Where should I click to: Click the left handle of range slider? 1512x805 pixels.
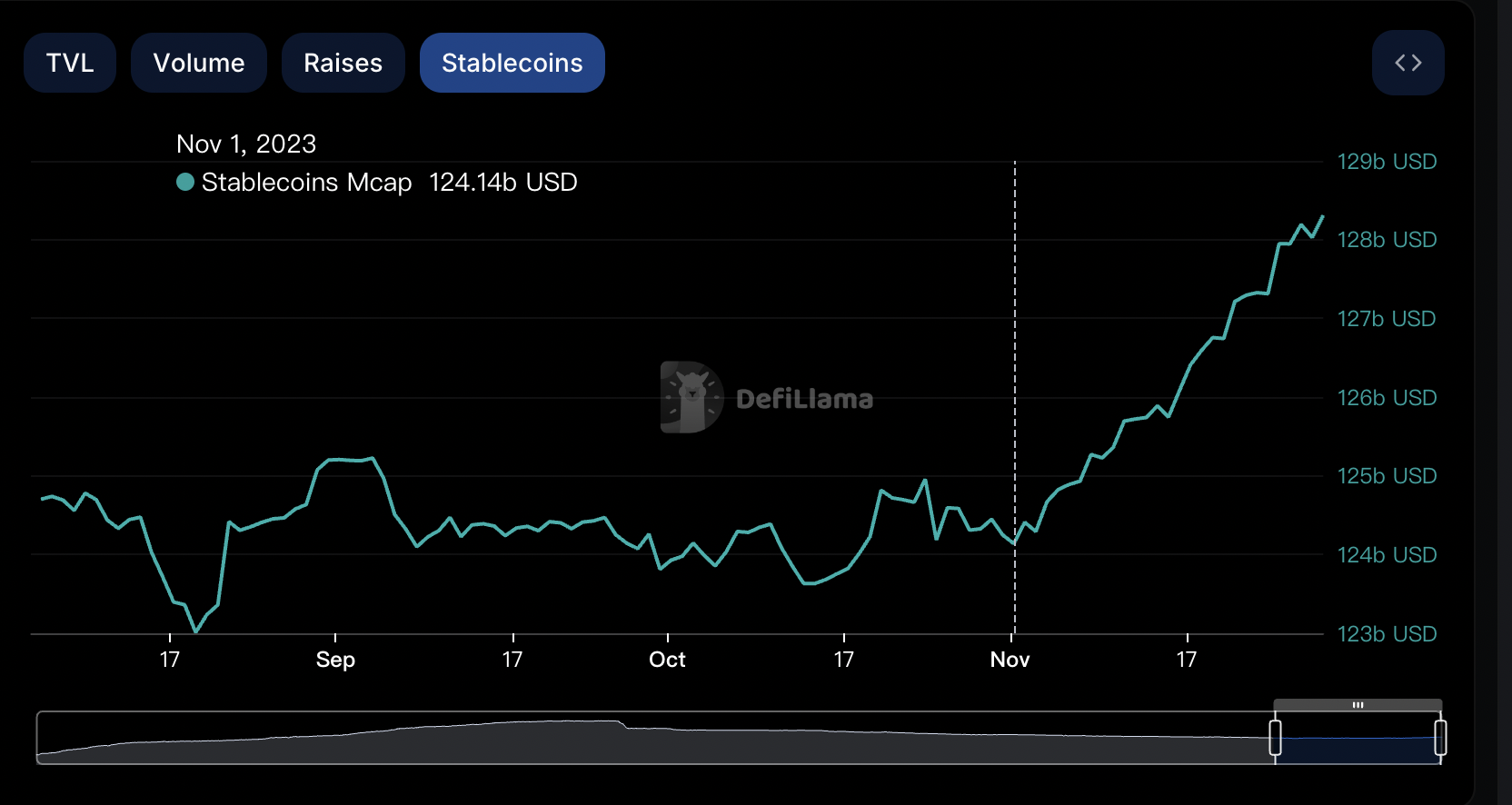tap(1275, 737)
